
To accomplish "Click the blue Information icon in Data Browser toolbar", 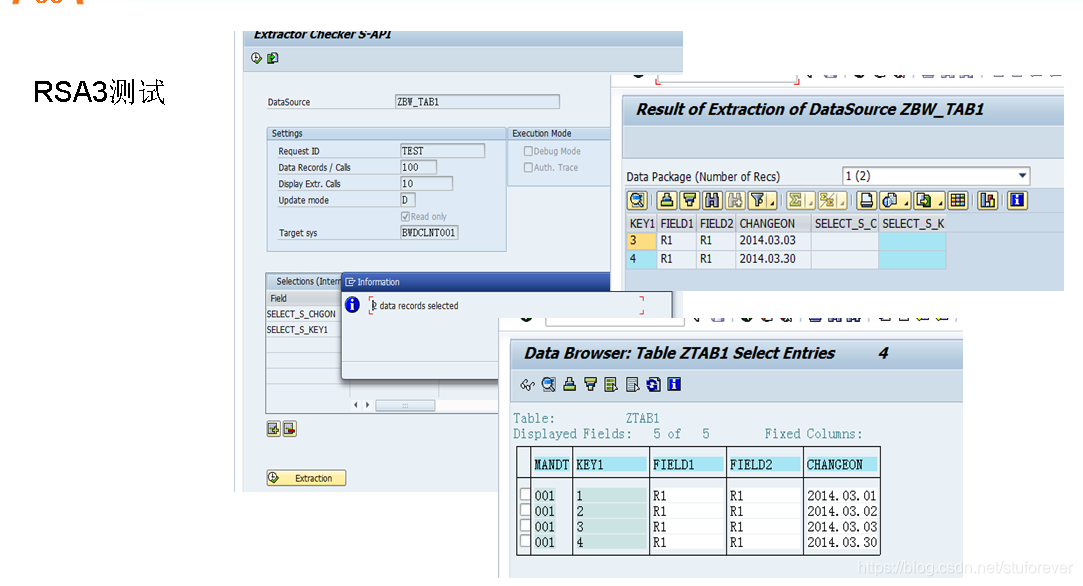I will click(x=674, y=385).
